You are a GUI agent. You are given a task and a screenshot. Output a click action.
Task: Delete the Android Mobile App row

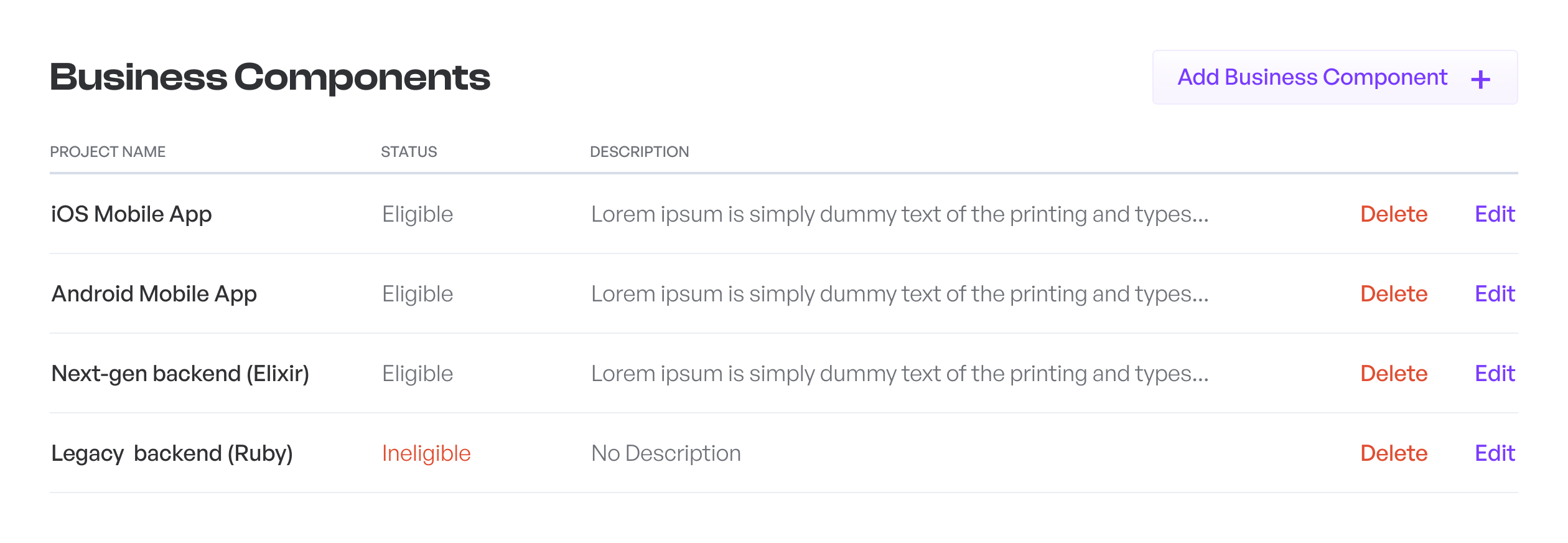pyautogui.click(x=1394, y=294)
